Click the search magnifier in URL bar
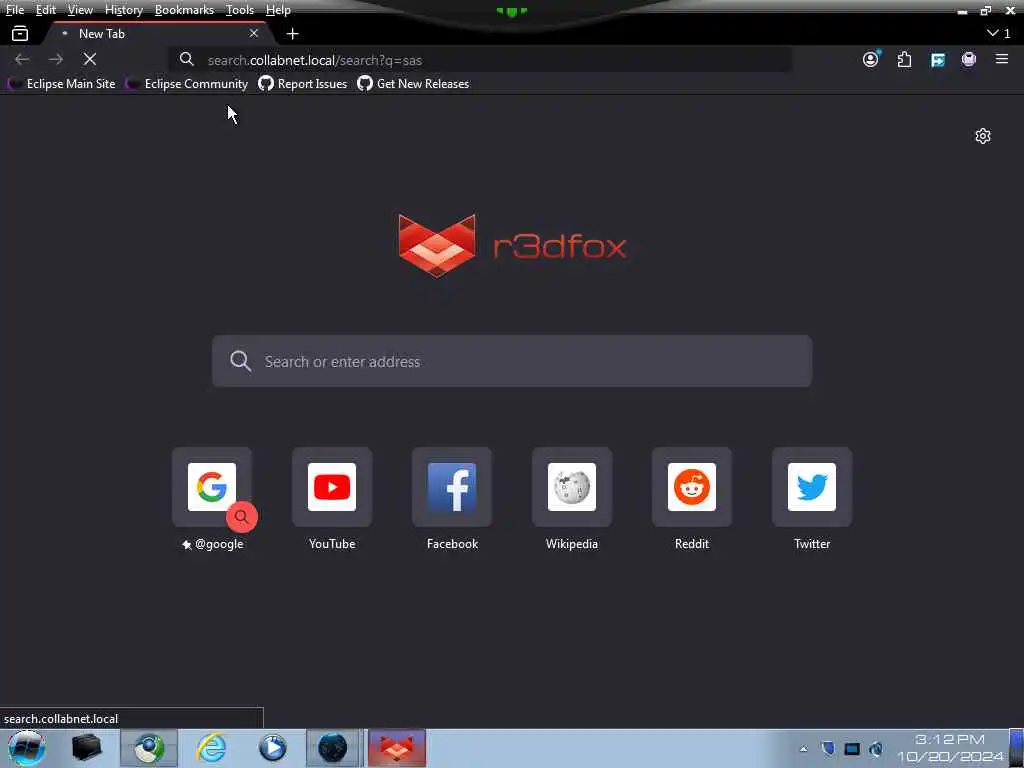The width and height of the screenshot is (1024, 768). (187, 59)
